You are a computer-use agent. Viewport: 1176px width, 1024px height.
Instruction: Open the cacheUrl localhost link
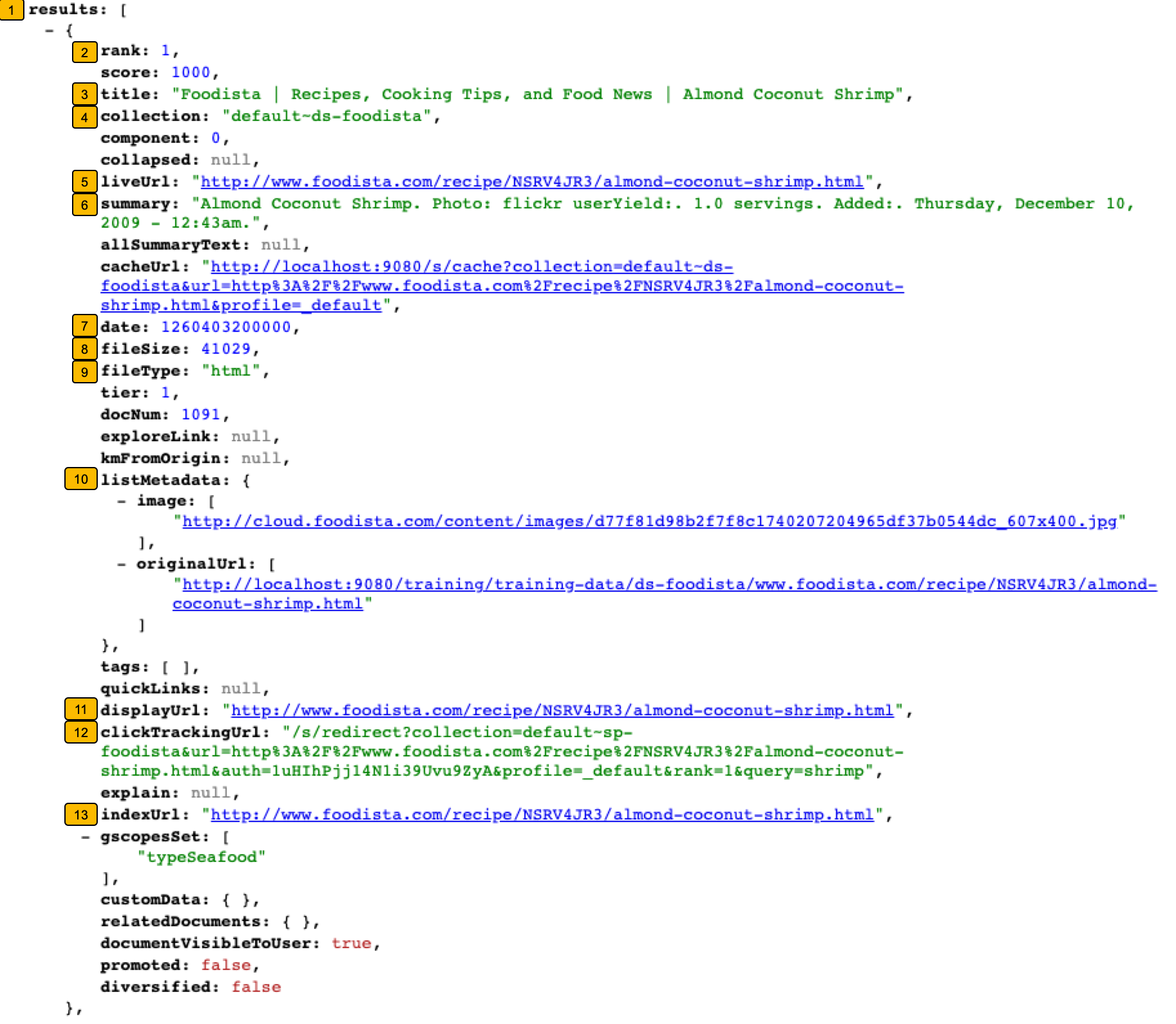point(468,266)
